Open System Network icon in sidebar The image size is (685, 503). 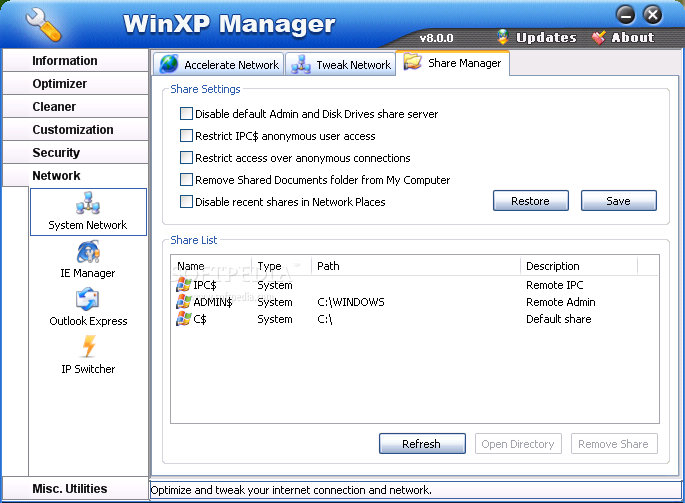tap(88, 203)
